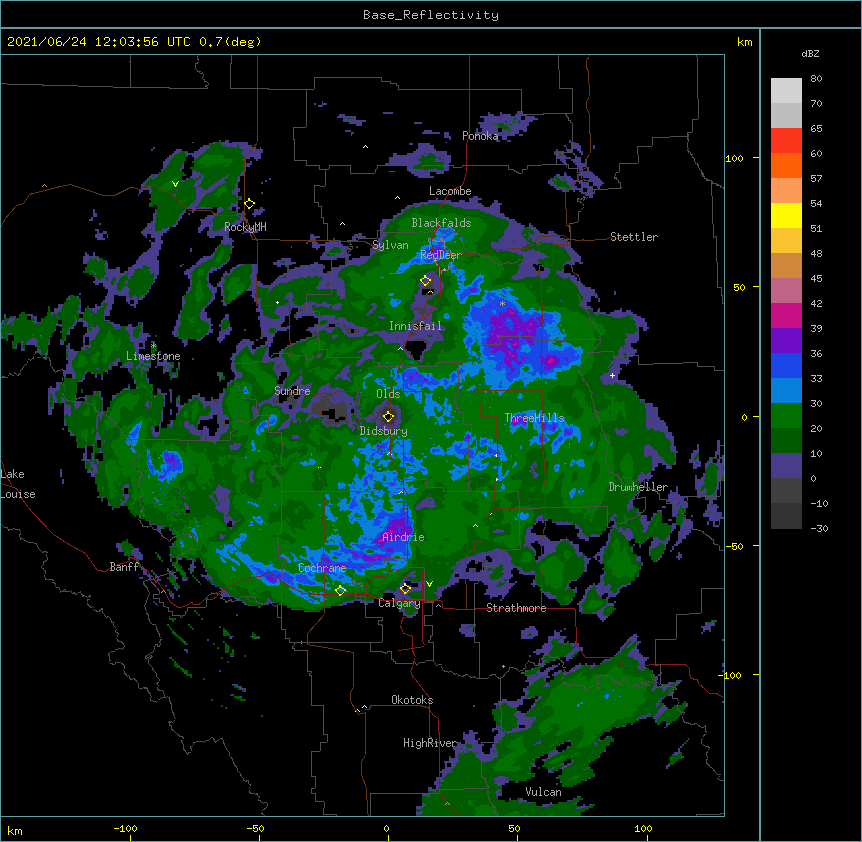Image resolution: width=862 pixels, height=842 pixels.
Task: Click the yellow diamond marker near RockyMH
Action: [249, 204]
